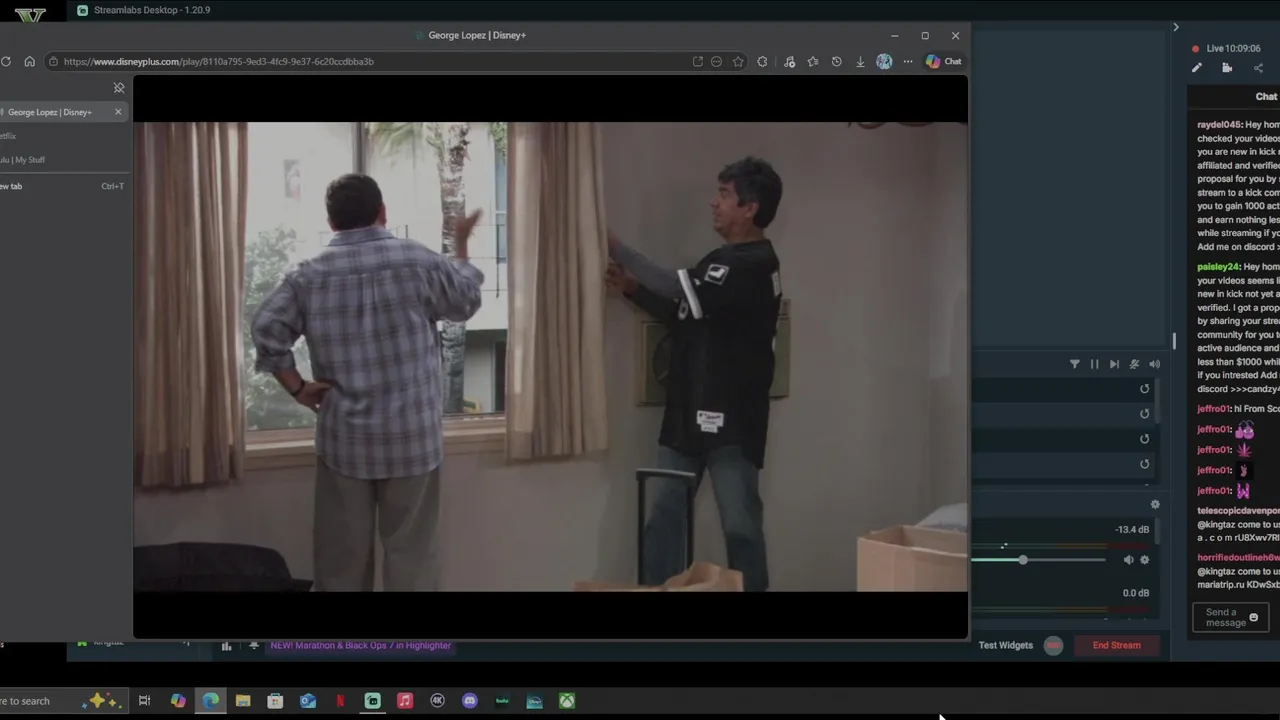Click the Disney+ video player
The height and width of the screenshot is (720, 1280).
pos(550,357)
